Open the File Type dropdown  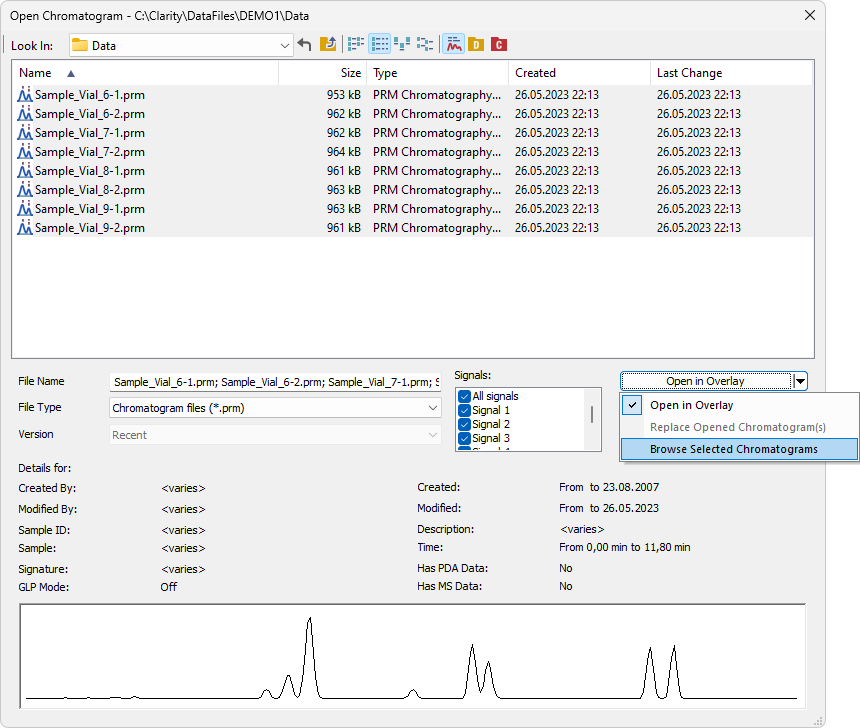point(432,408)
